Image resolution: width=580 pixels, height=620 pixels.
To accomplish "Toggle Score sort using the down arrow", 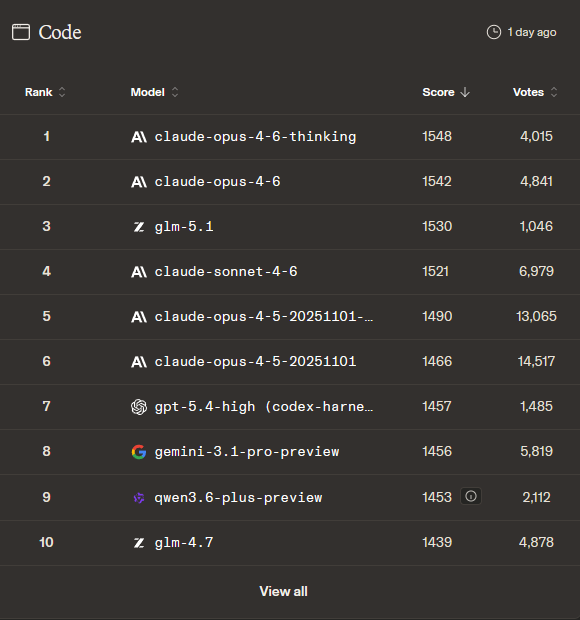I will pyautogui.click(x=465, y=92).
